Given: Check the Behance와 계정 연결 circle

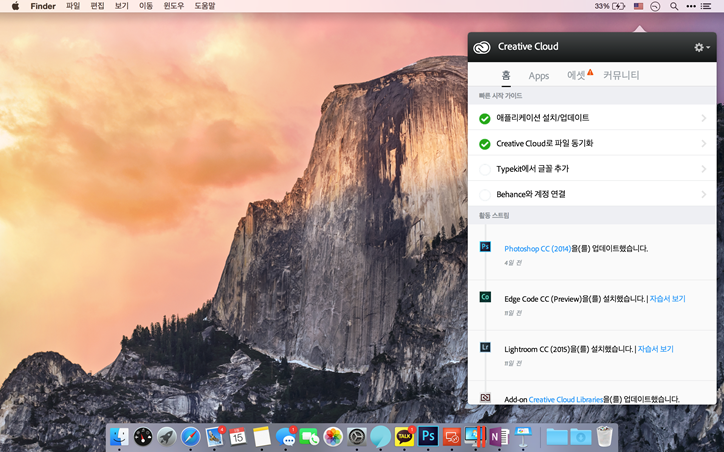Looking at the screenshot, I should [x=484, y=195].
